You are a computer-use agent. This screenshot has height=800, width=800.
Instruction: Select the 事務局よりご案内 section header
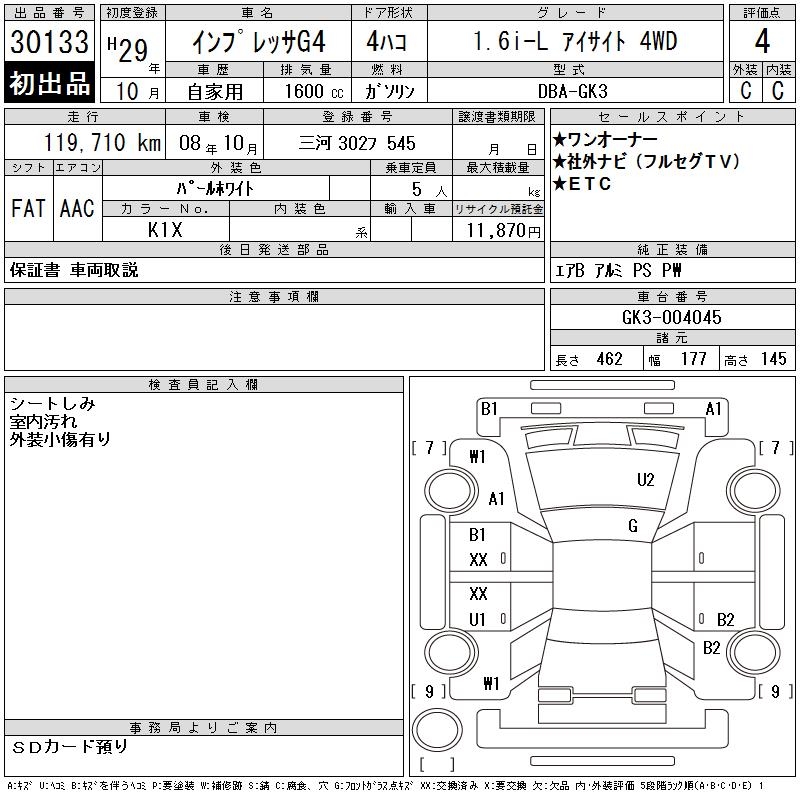[x=204, y=728]
